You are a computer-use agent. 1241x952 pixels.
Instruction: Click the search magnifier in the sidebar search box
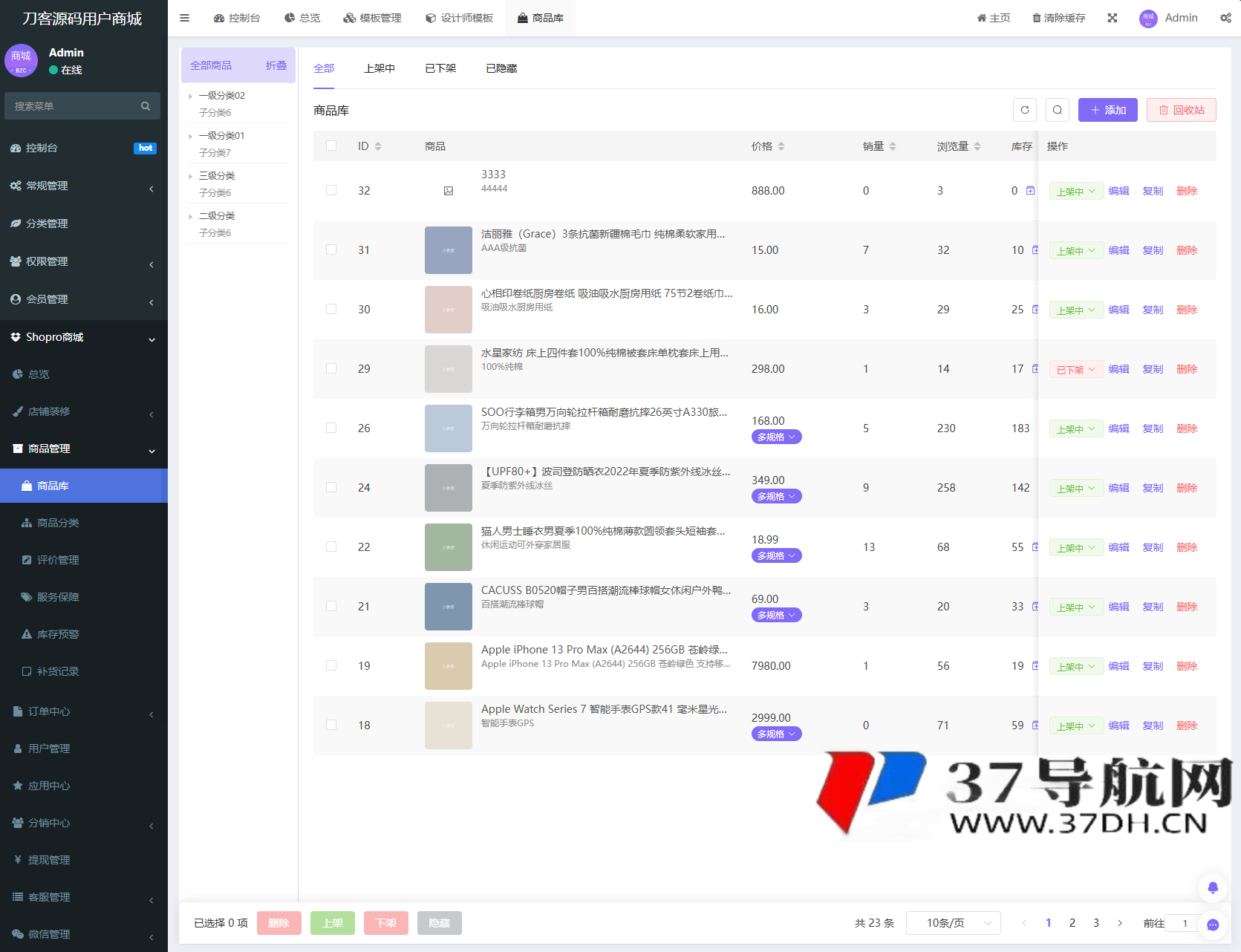tap(145, 105)
